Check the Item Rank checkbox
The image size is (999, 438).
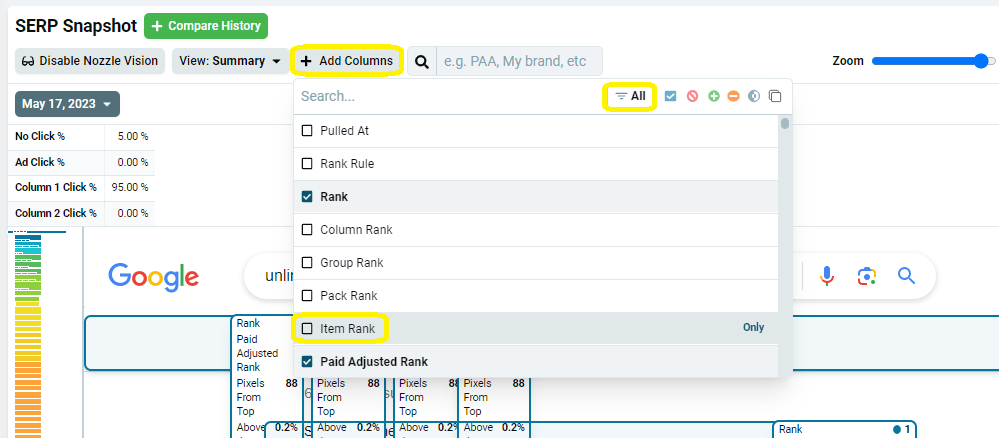click(307, 329)
